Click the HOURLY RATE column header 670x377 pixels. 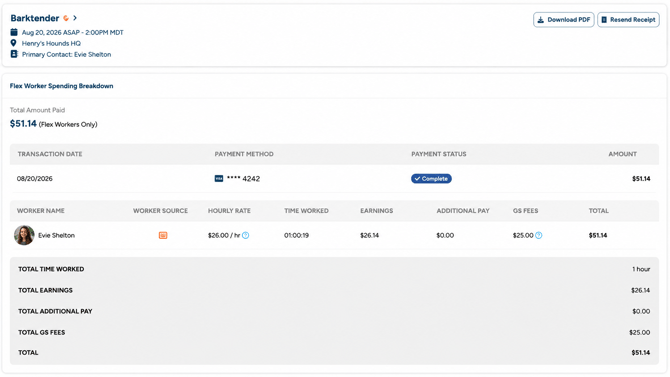(x=229, y=211)
